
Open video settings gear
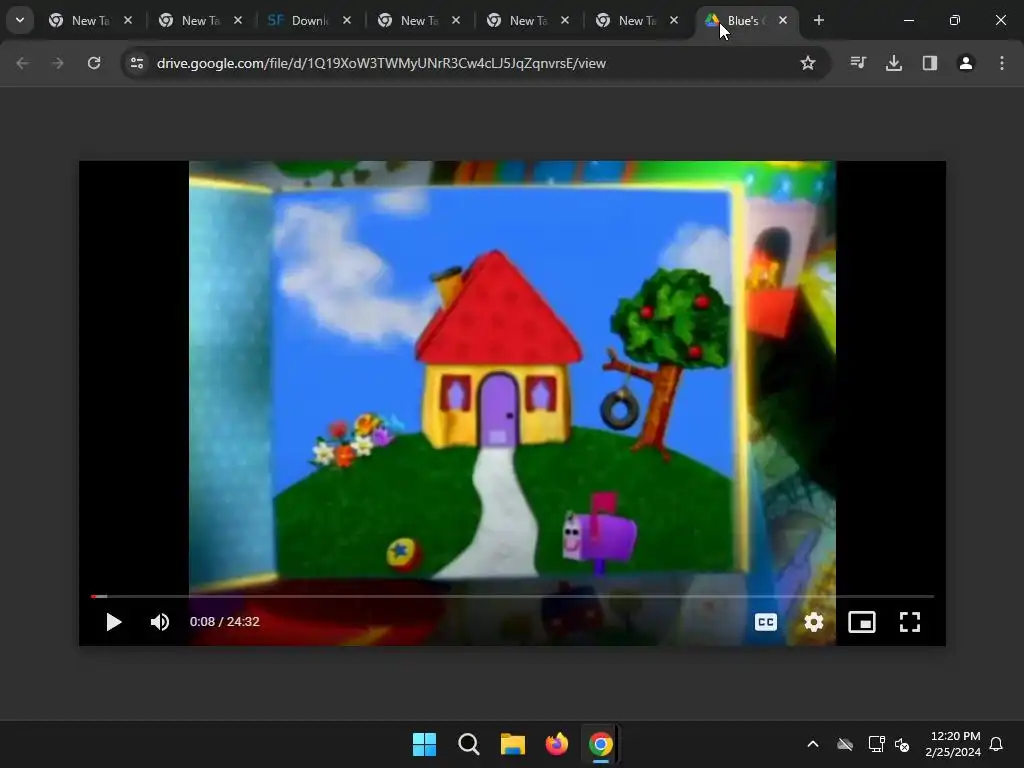pyautogui.click(x=813, y=622)
